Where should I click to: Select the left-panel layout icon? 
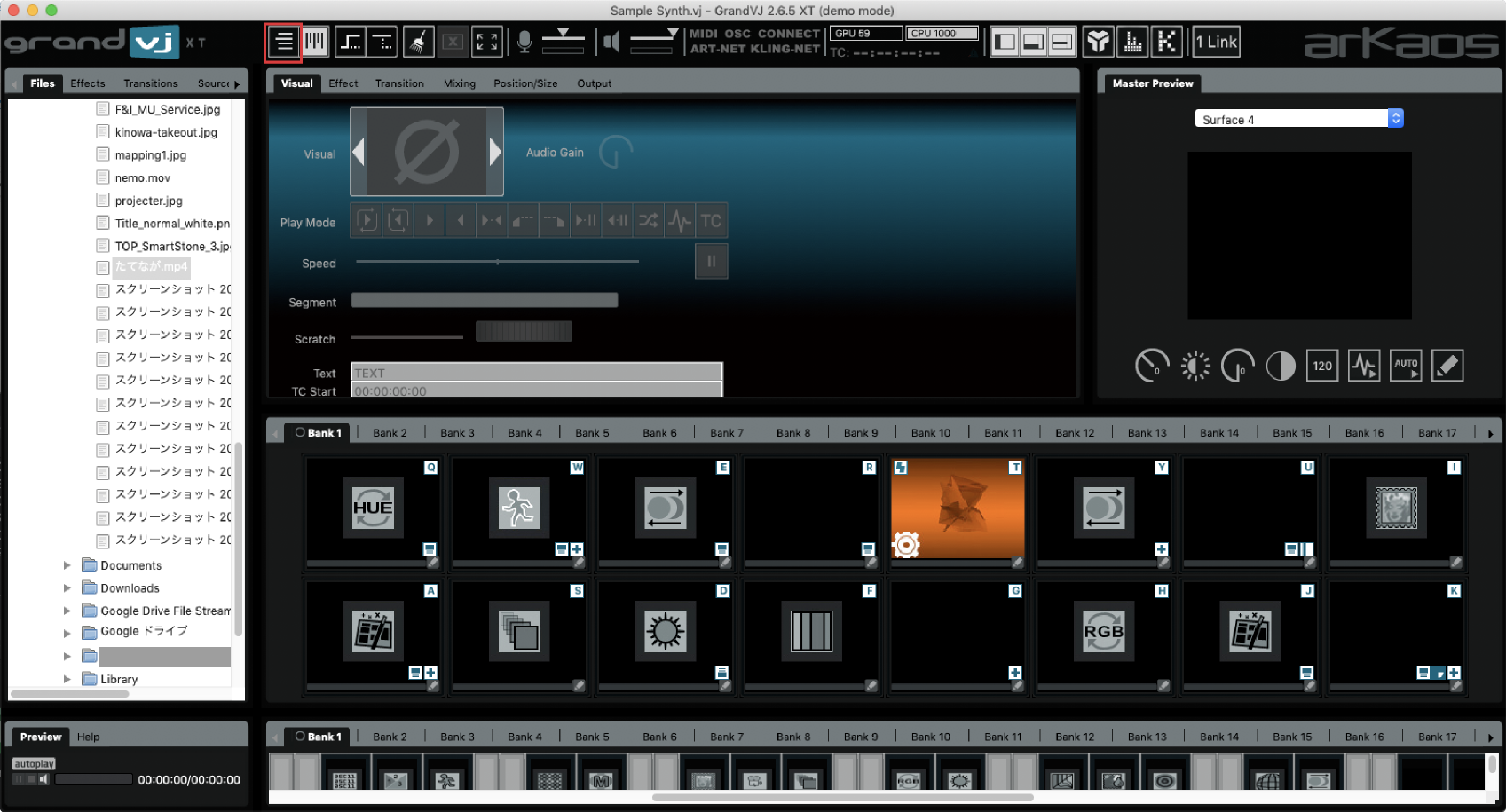[1005, 42]
